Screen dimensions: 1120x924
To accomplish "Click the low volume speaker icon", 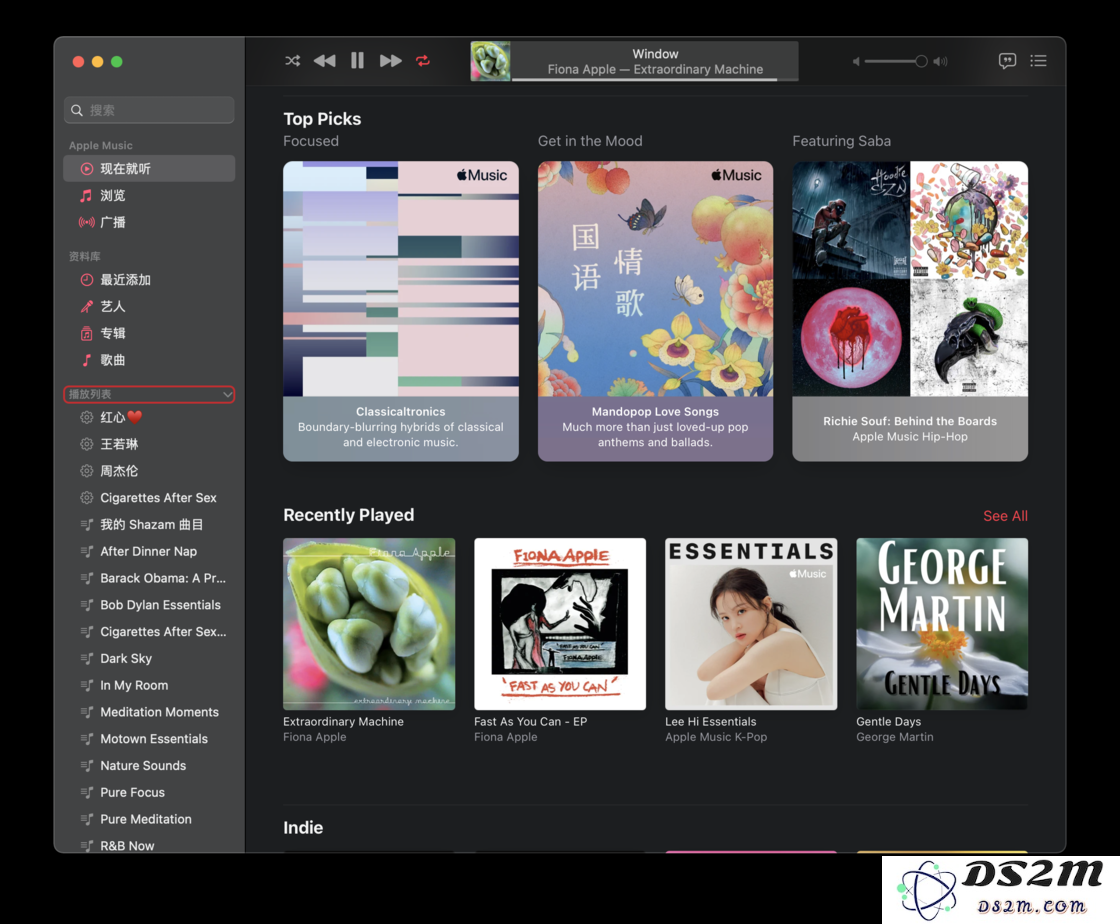I will pos(856,61).
